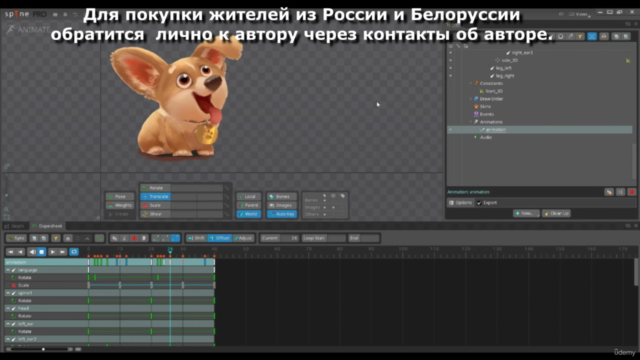Jump to the first frame
Viewport: 640px width, 360px height.
(x=11, y=252)
